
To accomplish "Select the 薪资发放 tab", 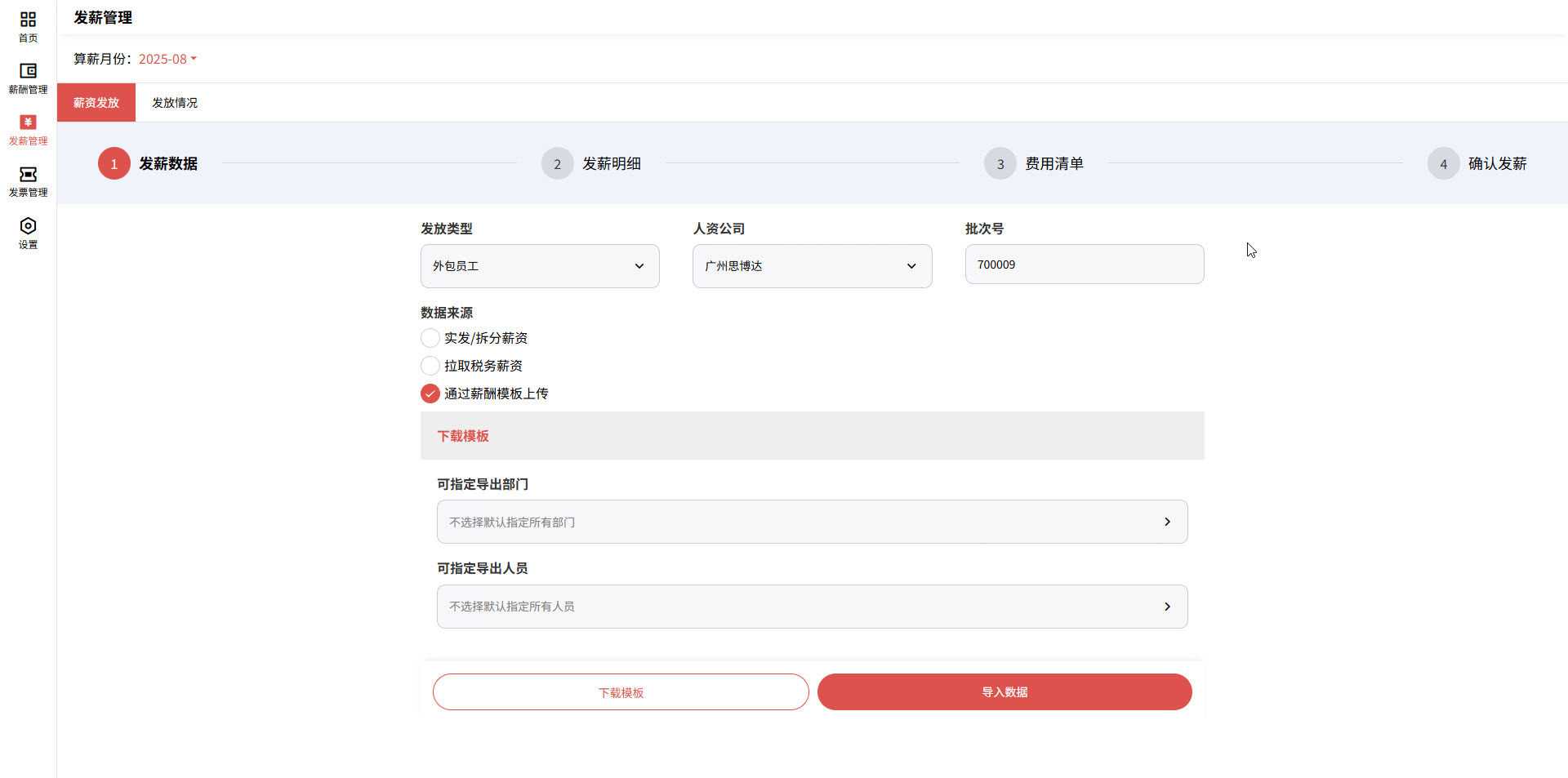I will click(96, 102).
